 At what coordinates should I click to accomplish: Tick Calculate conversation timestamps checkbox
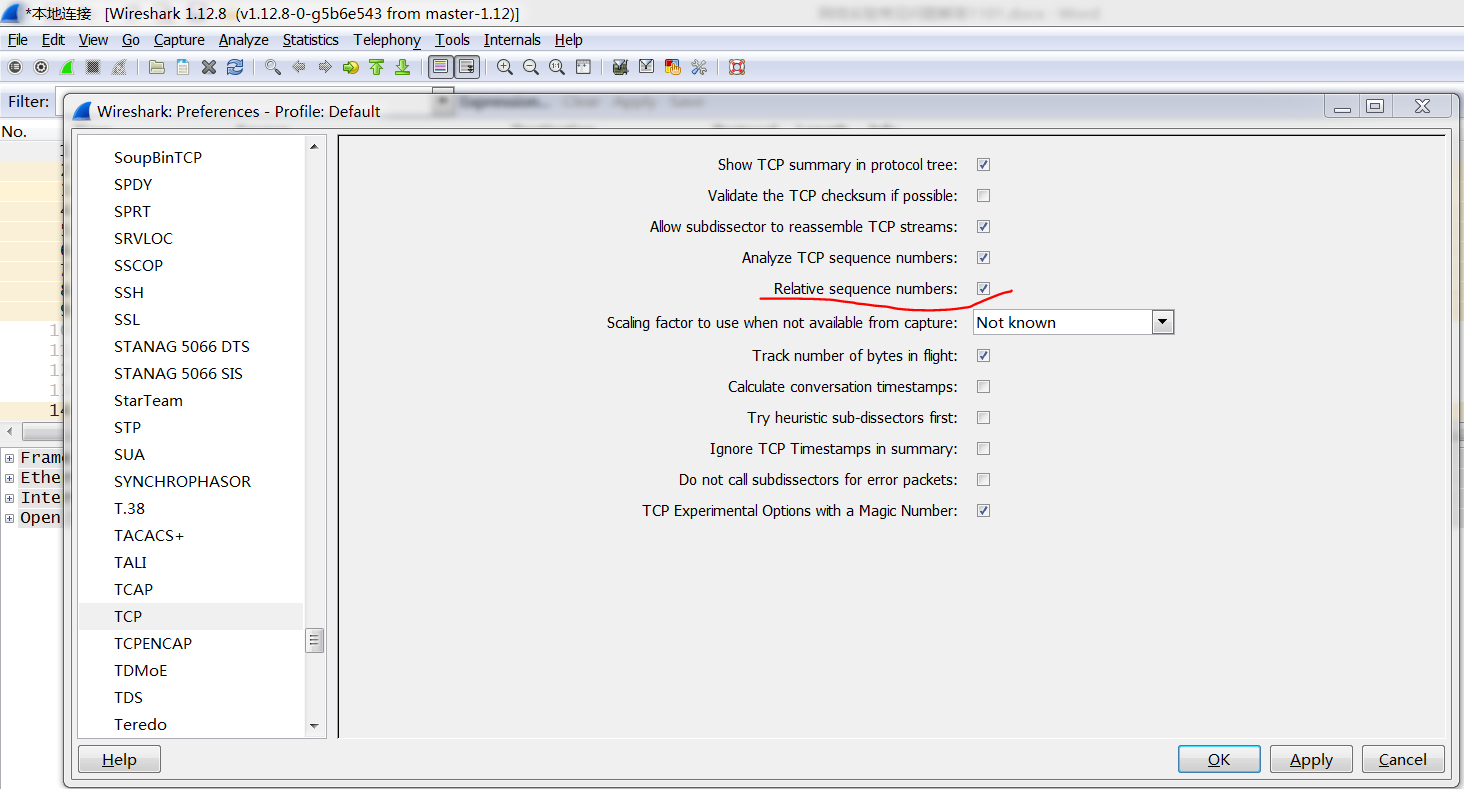coord(983,387)
